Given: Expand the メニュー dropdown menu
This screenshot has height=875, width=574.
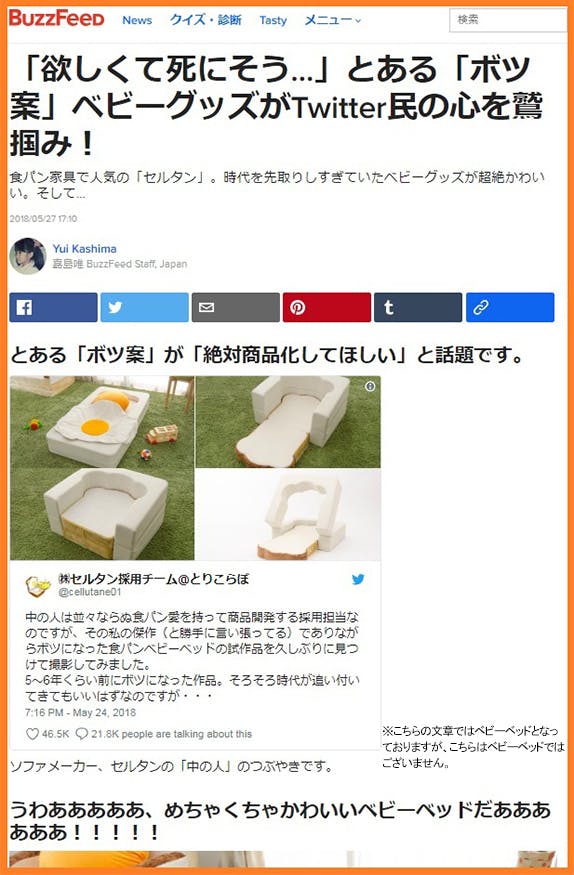Looking at the screenshot, I should 333,20.
